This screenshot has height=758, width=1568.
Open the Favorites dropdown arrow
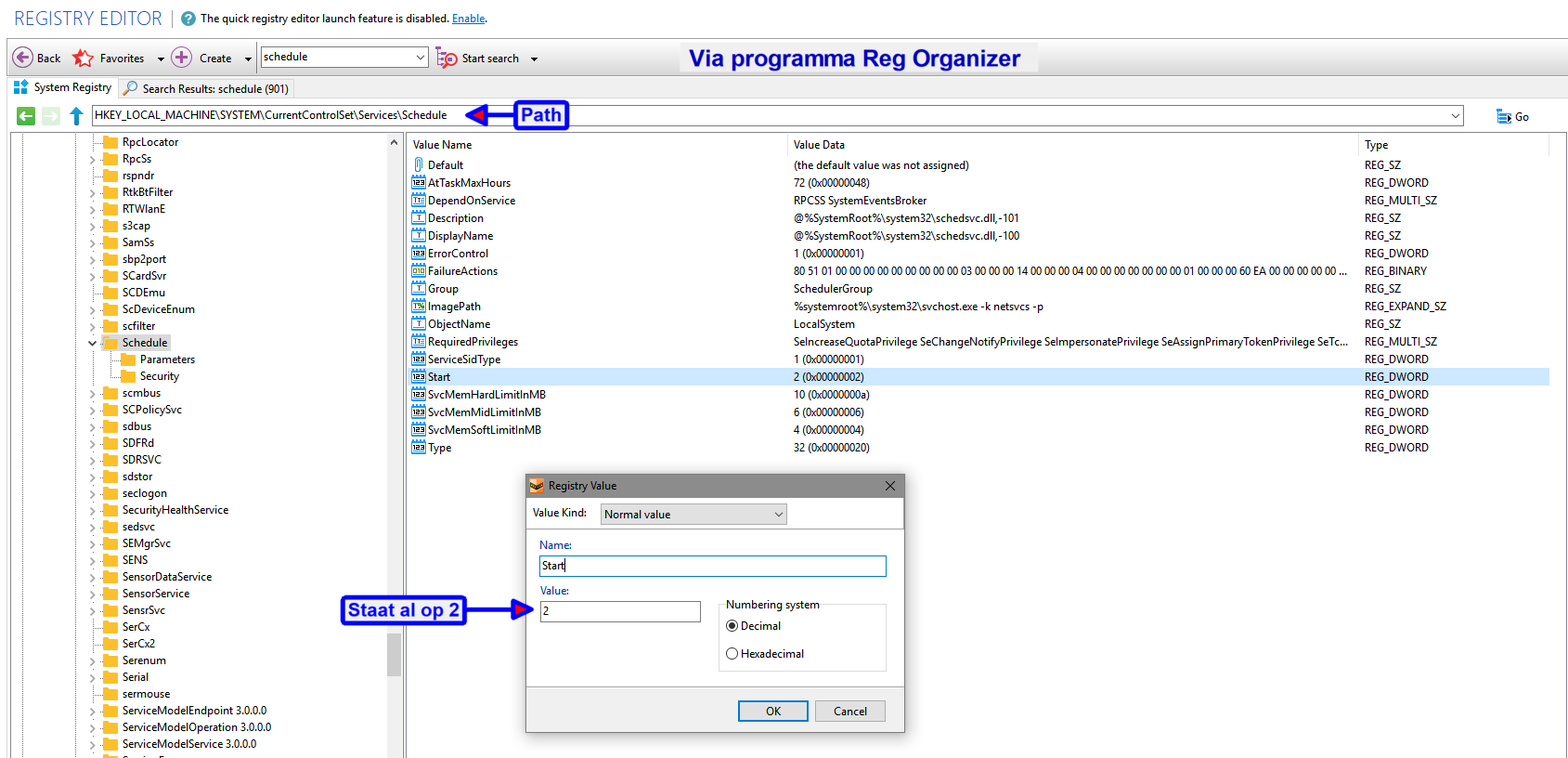point(161,59)
